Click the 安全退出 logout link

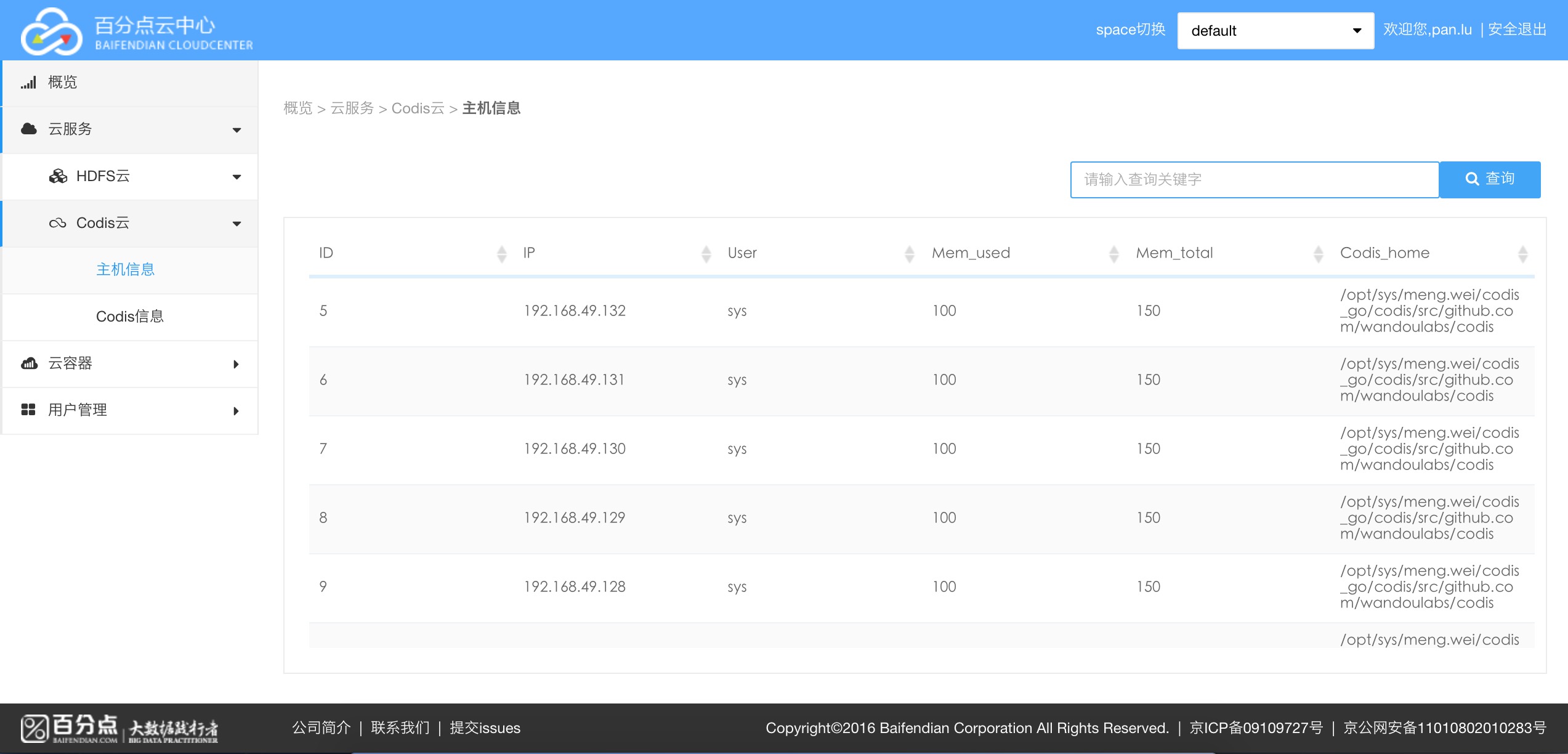coord(1517,30)
